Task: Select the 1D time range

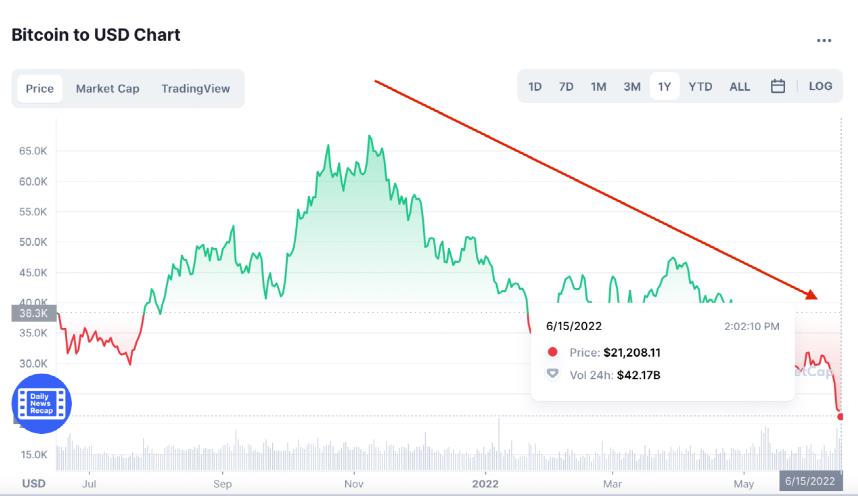Action: tap(535, 87)
